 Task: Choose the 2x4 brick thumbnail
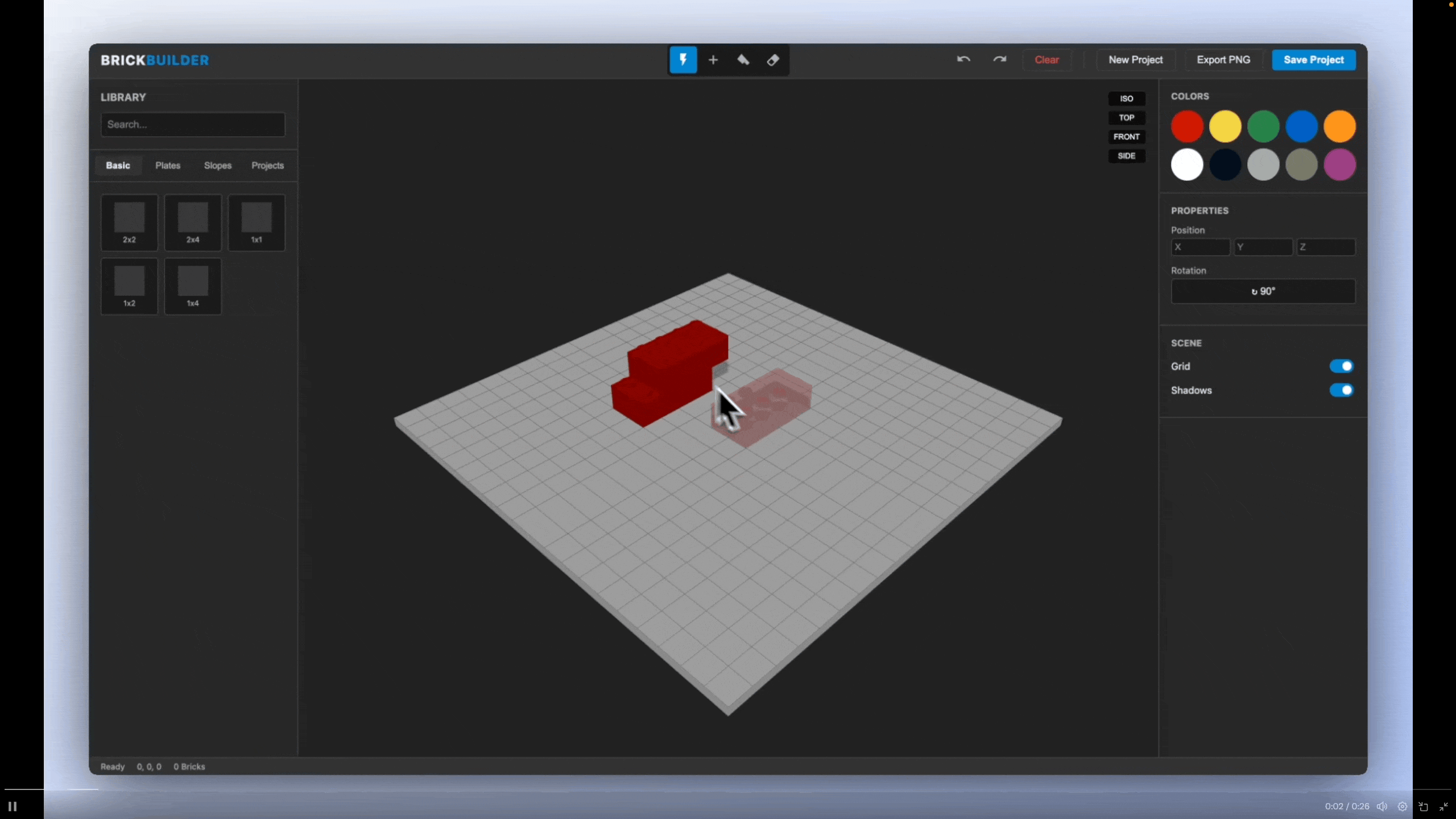(193, 222)
